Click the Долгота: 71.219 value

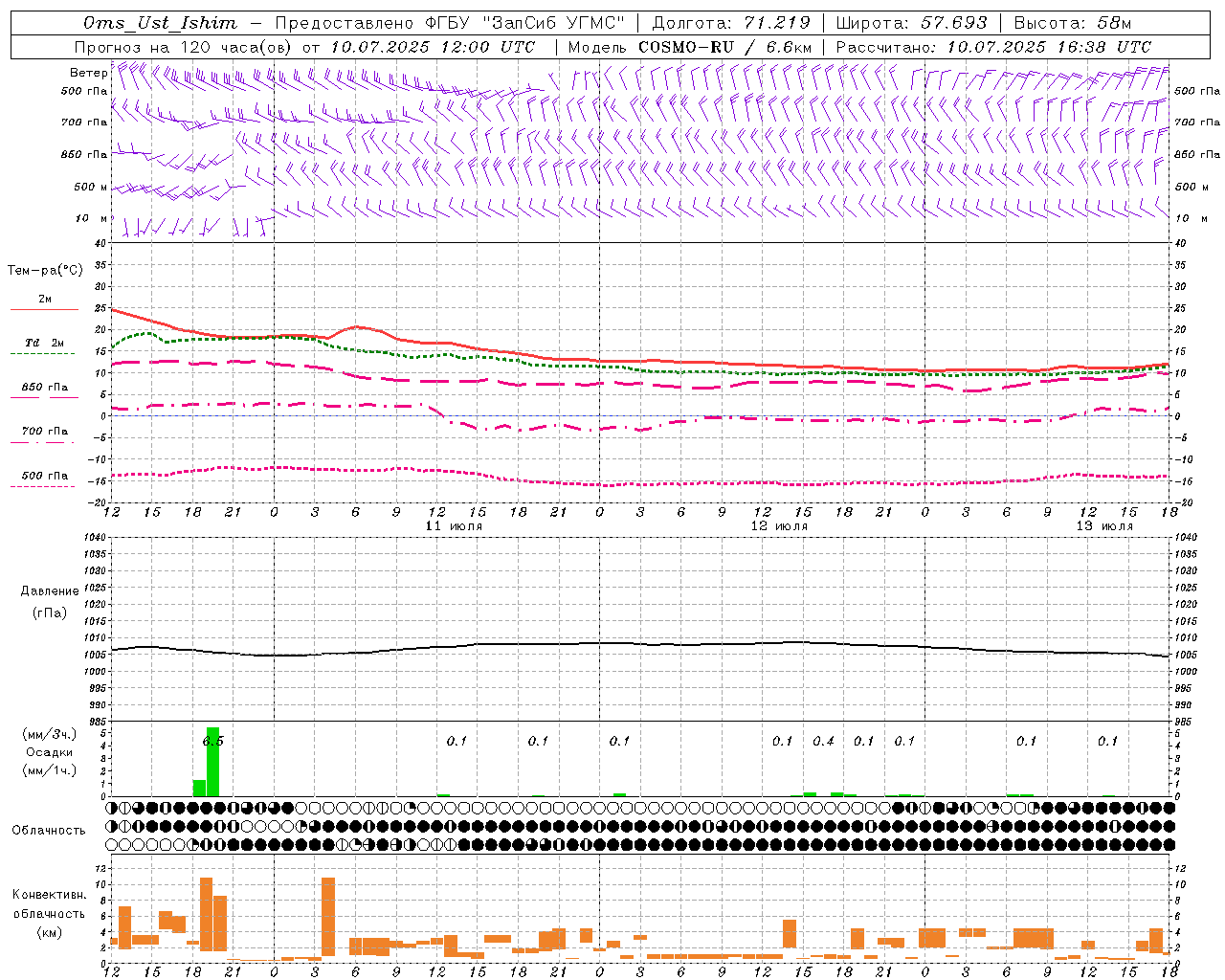731,23
